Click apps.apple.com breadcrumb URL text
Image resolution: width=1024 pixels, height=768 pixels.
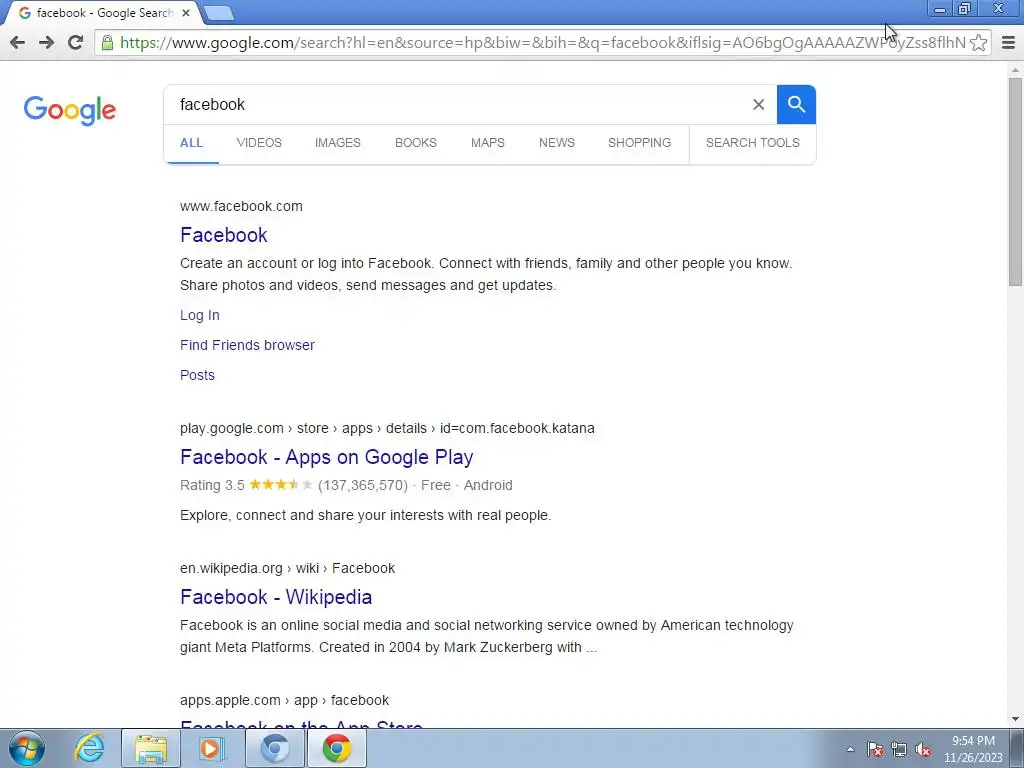tap(285, 700)
